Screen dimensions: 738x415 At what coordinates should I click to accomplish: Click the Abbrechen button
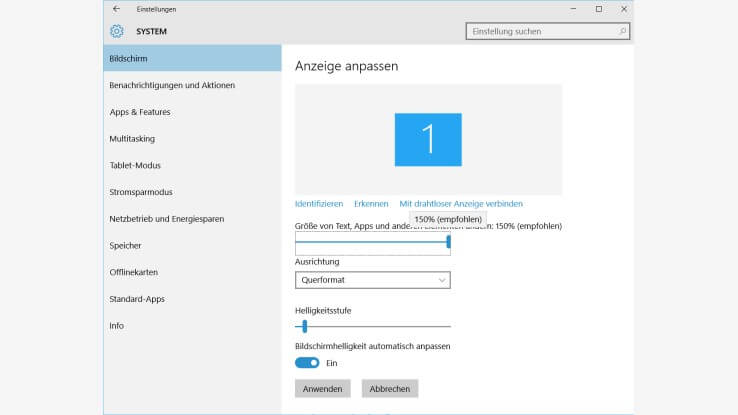pyautogui.click(x=390, y=389)
